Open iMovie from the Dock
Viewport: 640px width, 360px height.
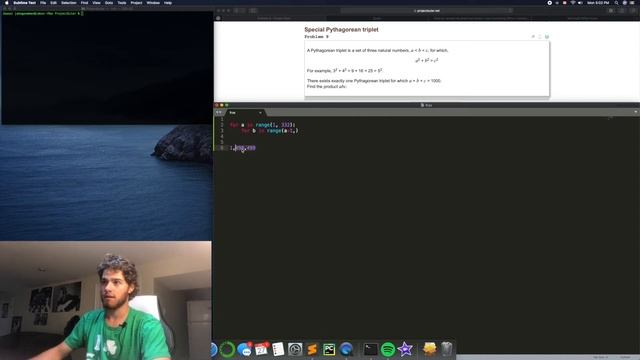405,349
